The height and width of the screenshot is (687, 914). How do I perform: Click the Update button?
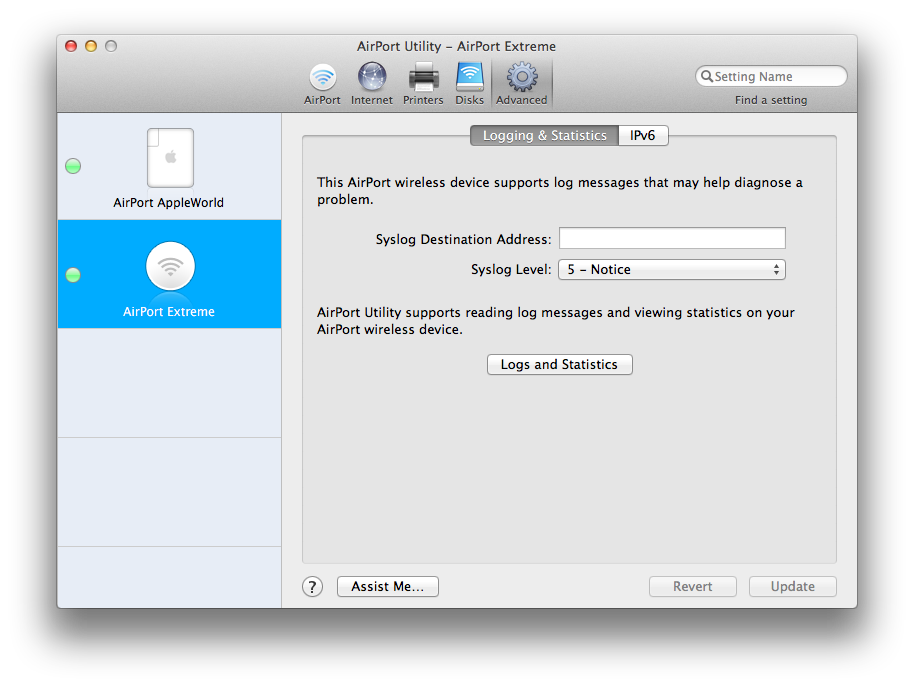[793, 587]
